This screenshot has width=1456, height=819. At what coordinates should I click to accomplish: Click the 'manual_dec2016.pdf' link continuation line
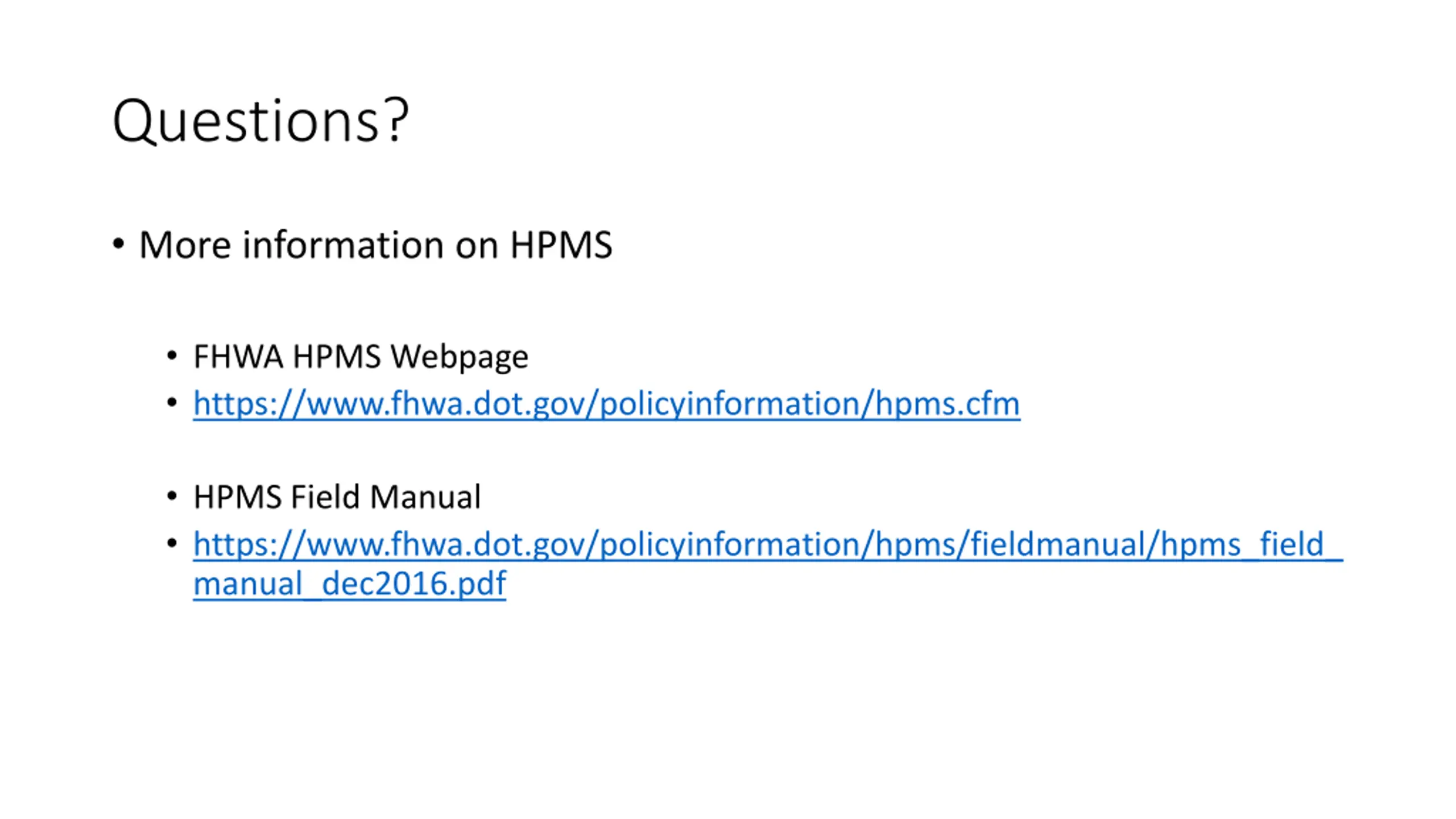[349, 584]
